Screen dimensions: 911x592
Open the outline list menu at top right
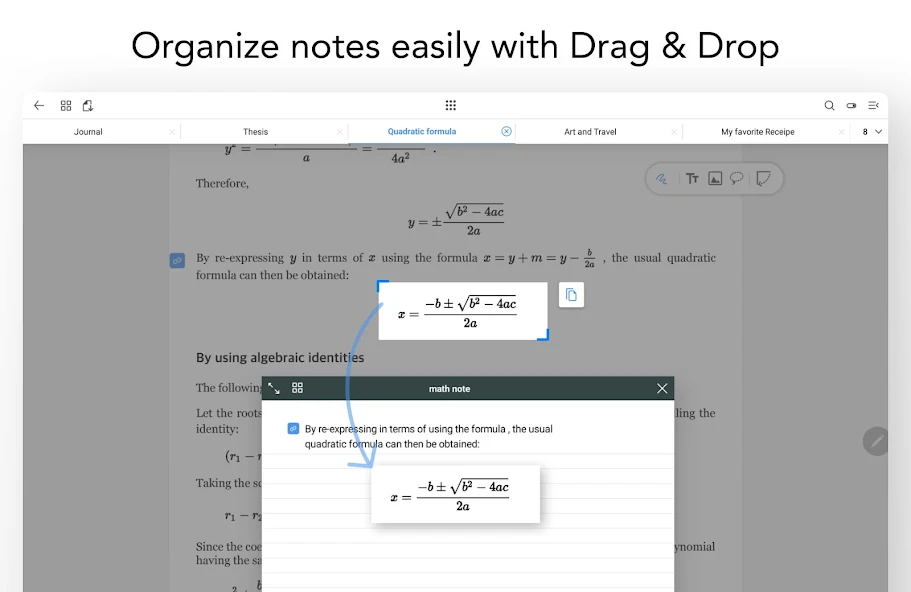pos(873,105)
